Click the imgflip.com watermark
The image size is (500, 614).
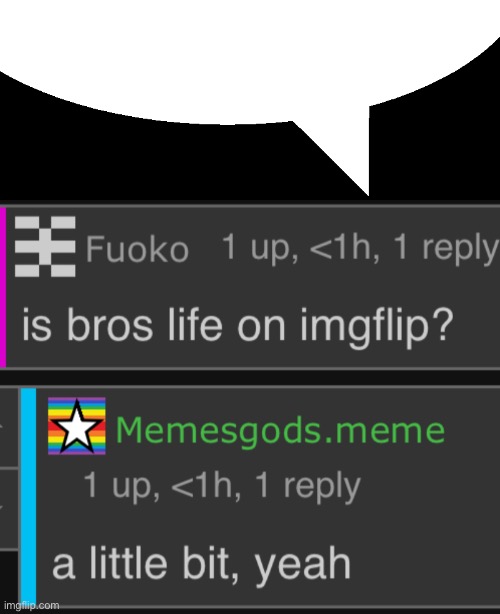pyautogui.click(x=32, y=606)
